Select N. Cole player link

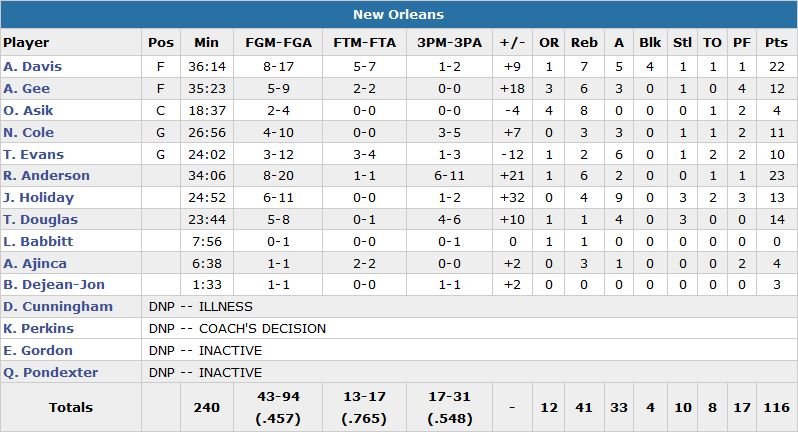pyautogui.click(x=28, y=133)
